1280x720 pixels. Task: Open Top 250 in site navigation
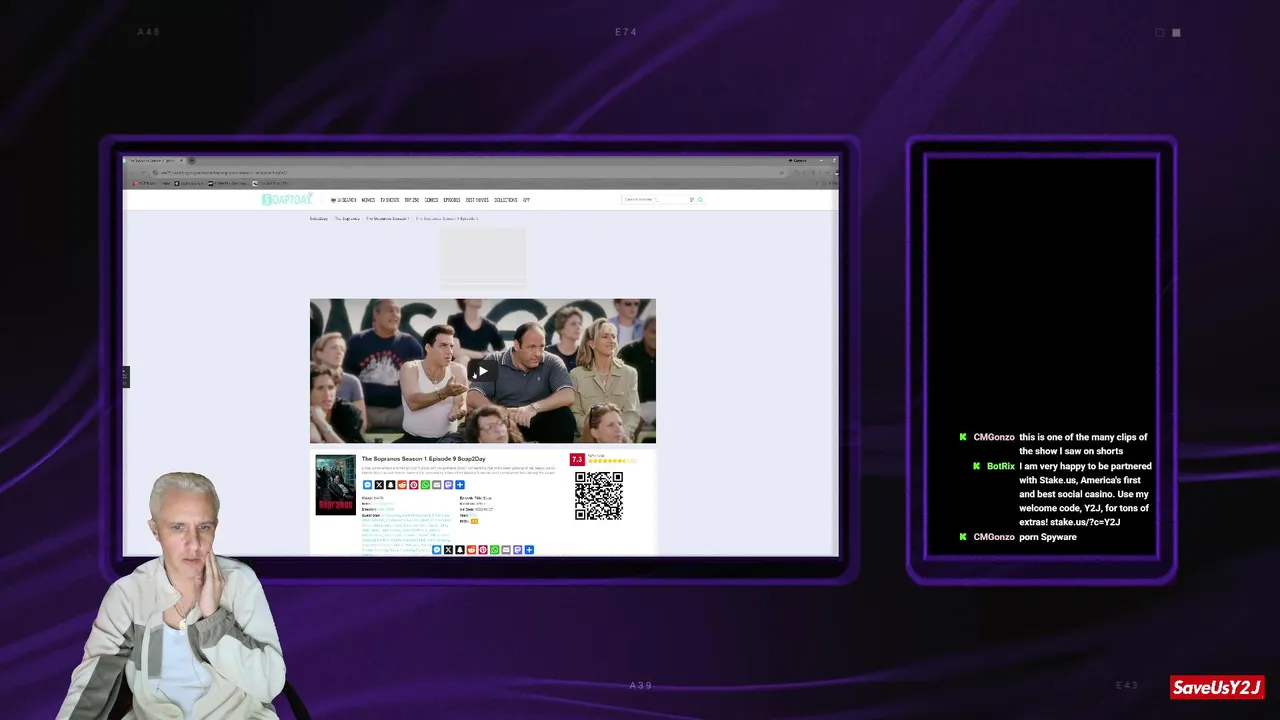[x=411, y=200]
